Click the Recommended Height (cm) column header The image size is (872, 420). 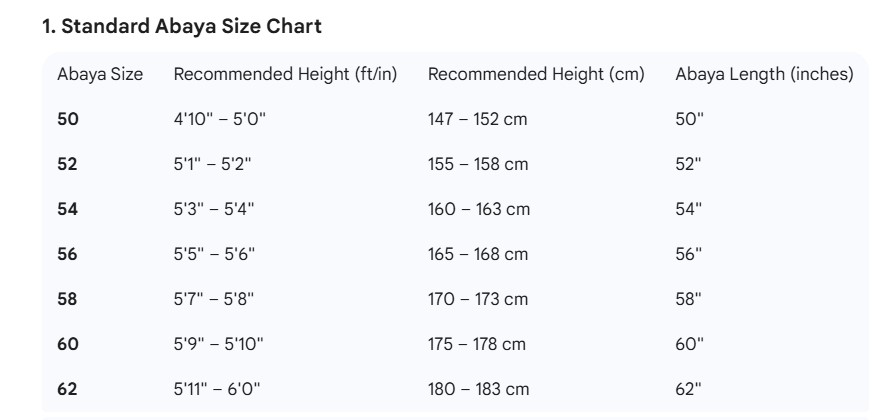[x=536, y=75]
